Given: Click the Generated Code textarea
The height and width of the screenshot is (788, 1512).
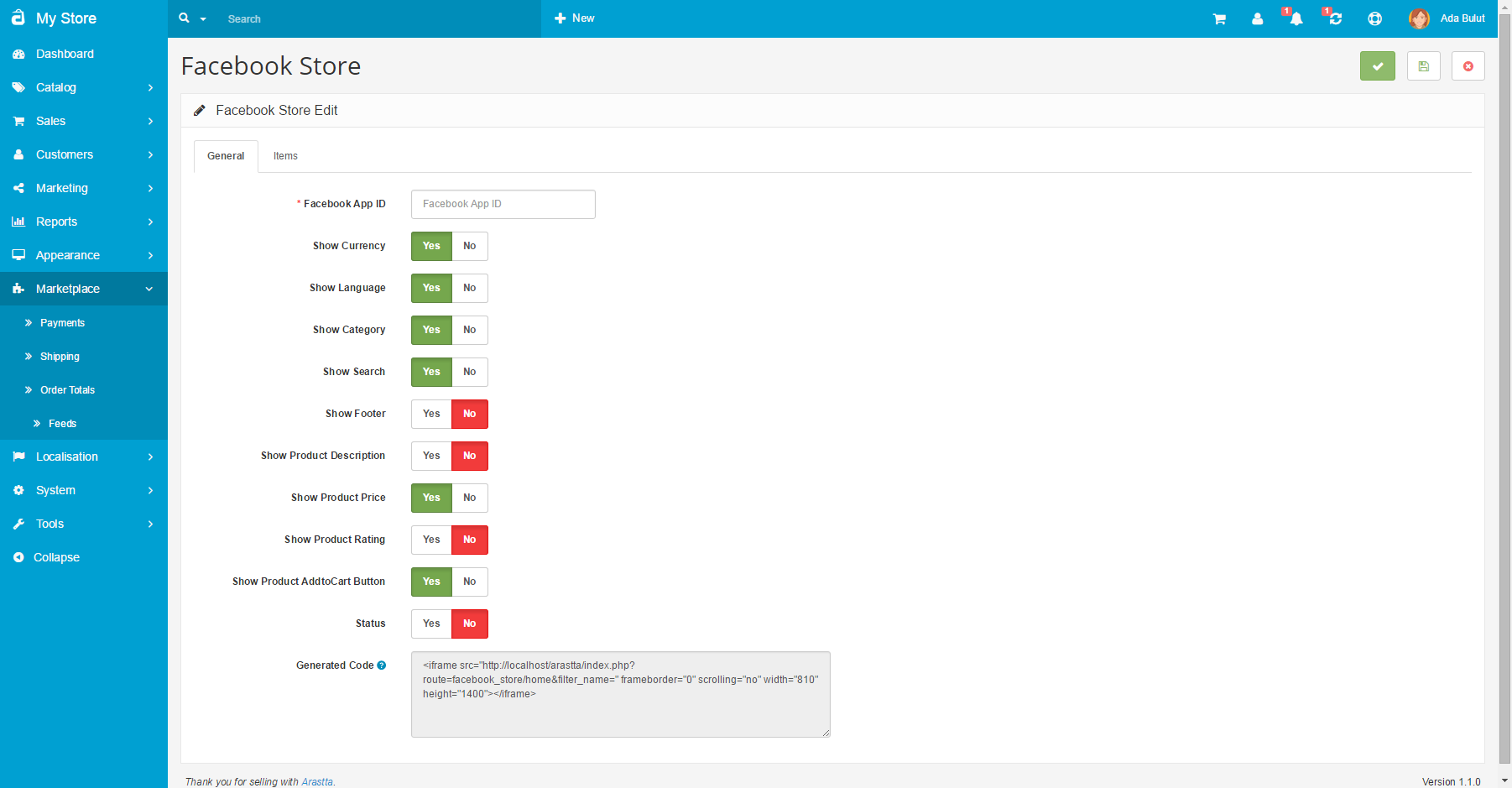Looking at the screenshot, I should 621,695.
